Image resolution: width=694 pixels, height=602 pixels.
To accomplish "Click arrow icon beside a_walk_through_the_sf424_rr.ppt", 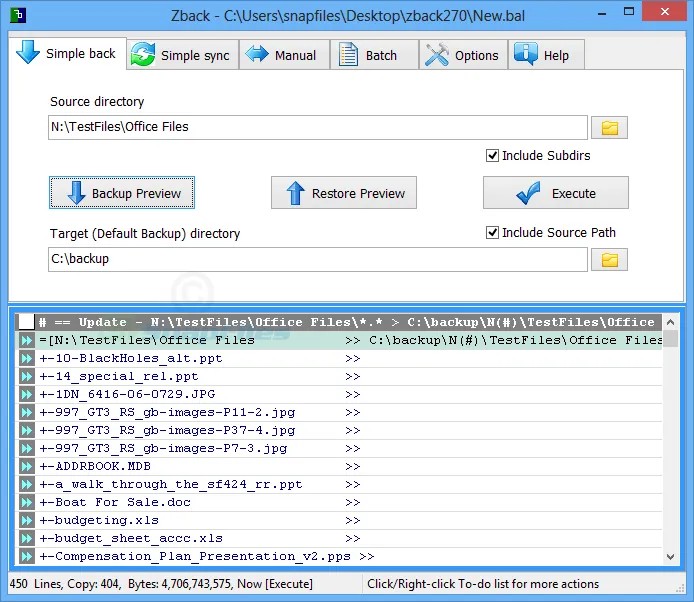I will pyautogui.click(x=27, y=485).
